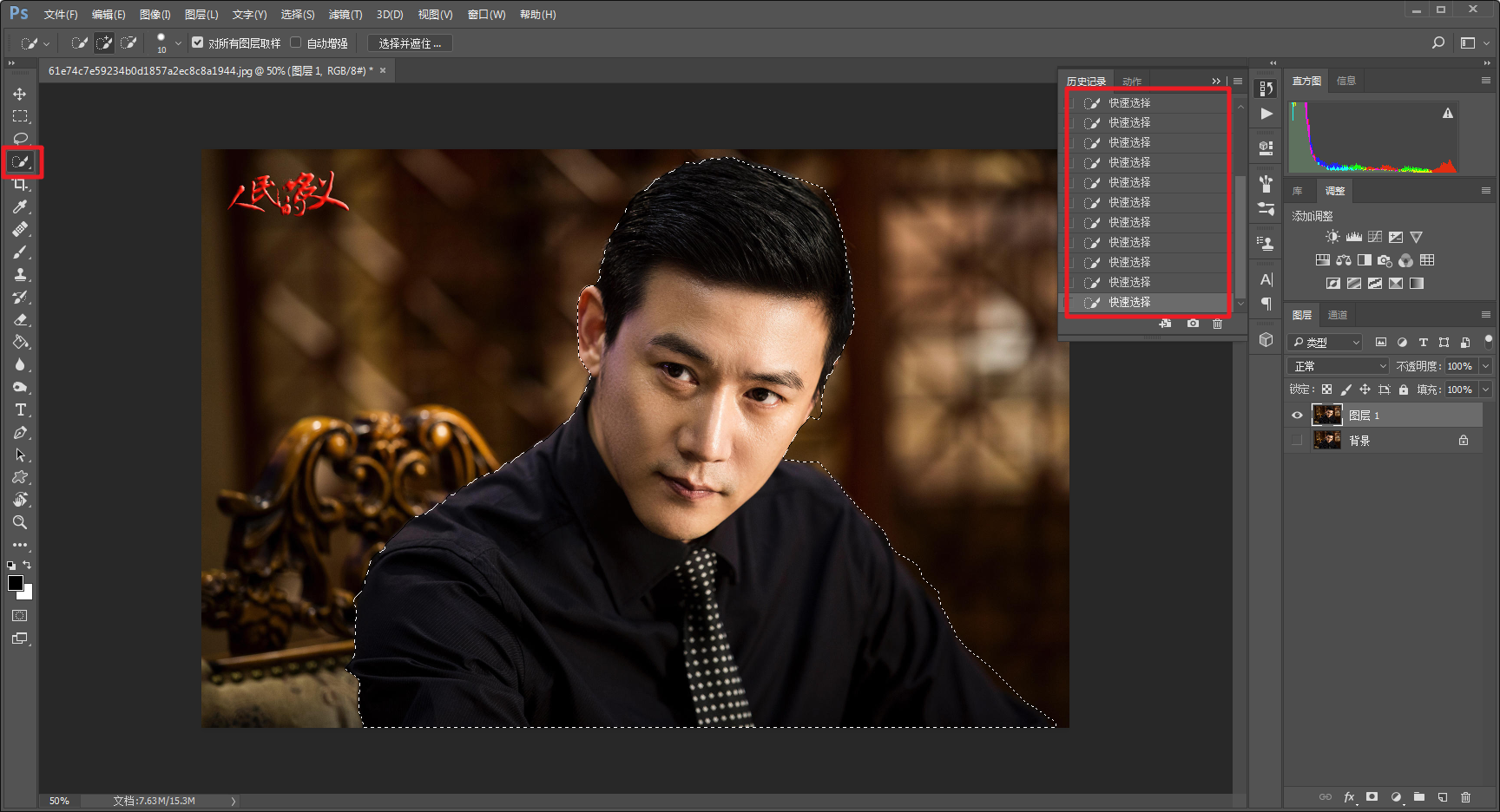Switch to 信息 tab
The width and height of the screenshot is (1500, 812).
(1346, 81)
